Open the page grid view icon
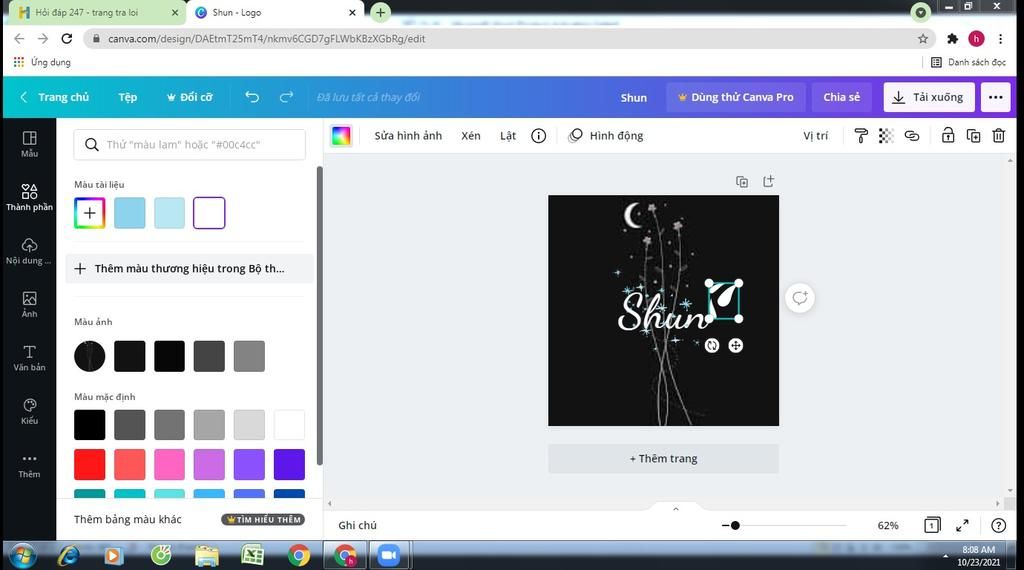Viewport: 1024px width, 570px height. [x=932, y=525]
